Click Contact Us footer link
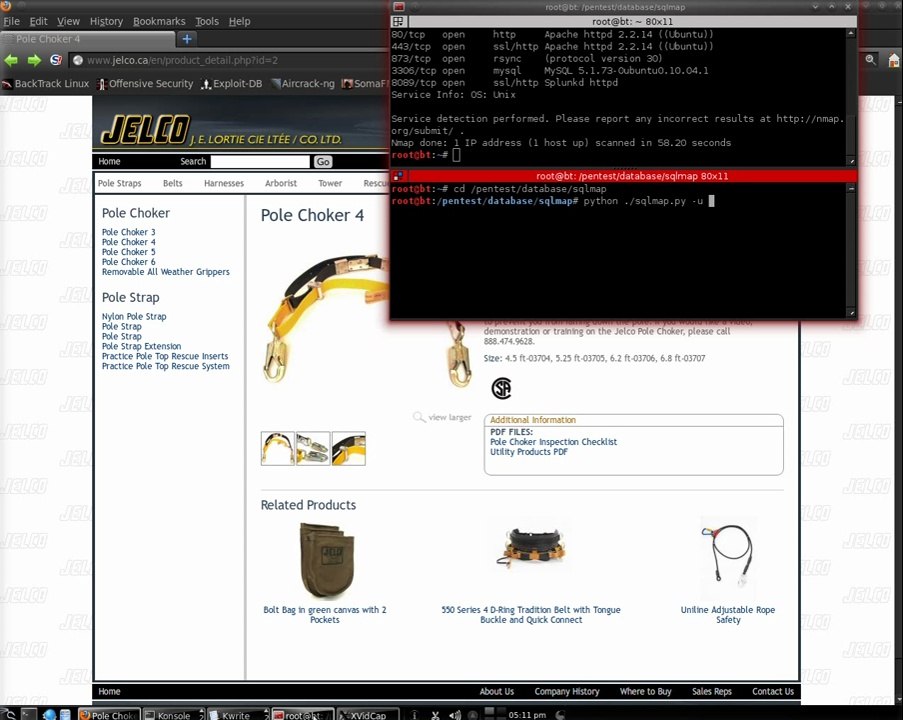Screen dimensions: 903x720 (772, 691)
